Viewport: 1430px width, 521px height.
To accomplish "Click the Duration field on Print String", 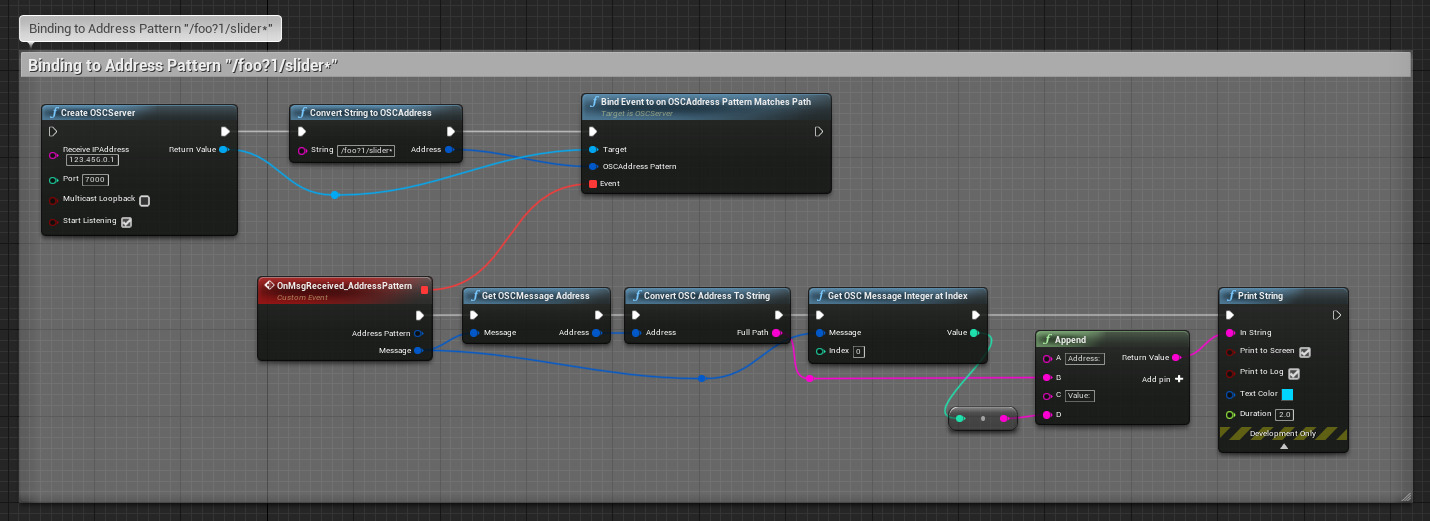I will [1284, 414].
